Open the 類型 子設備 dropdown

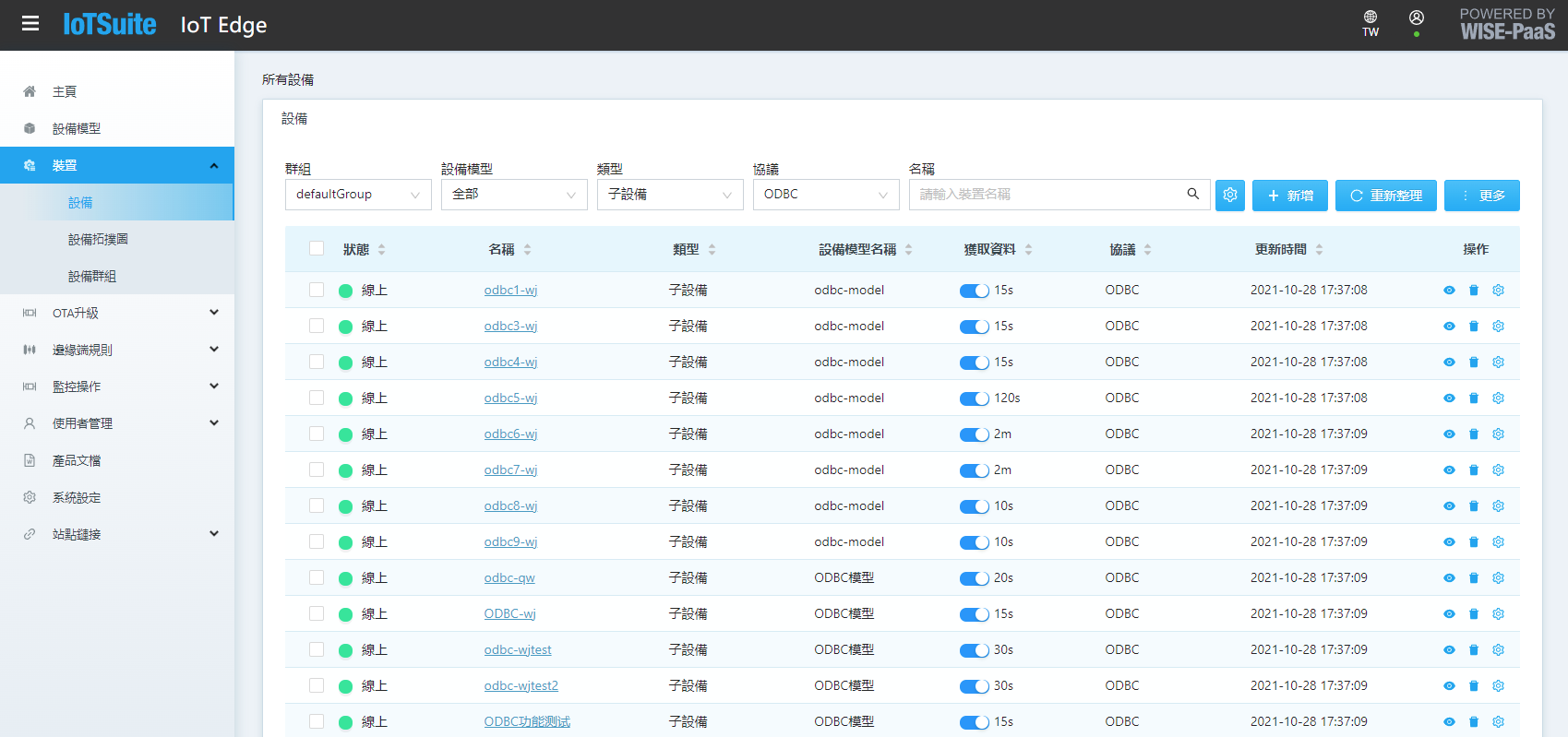coord(670,195)
